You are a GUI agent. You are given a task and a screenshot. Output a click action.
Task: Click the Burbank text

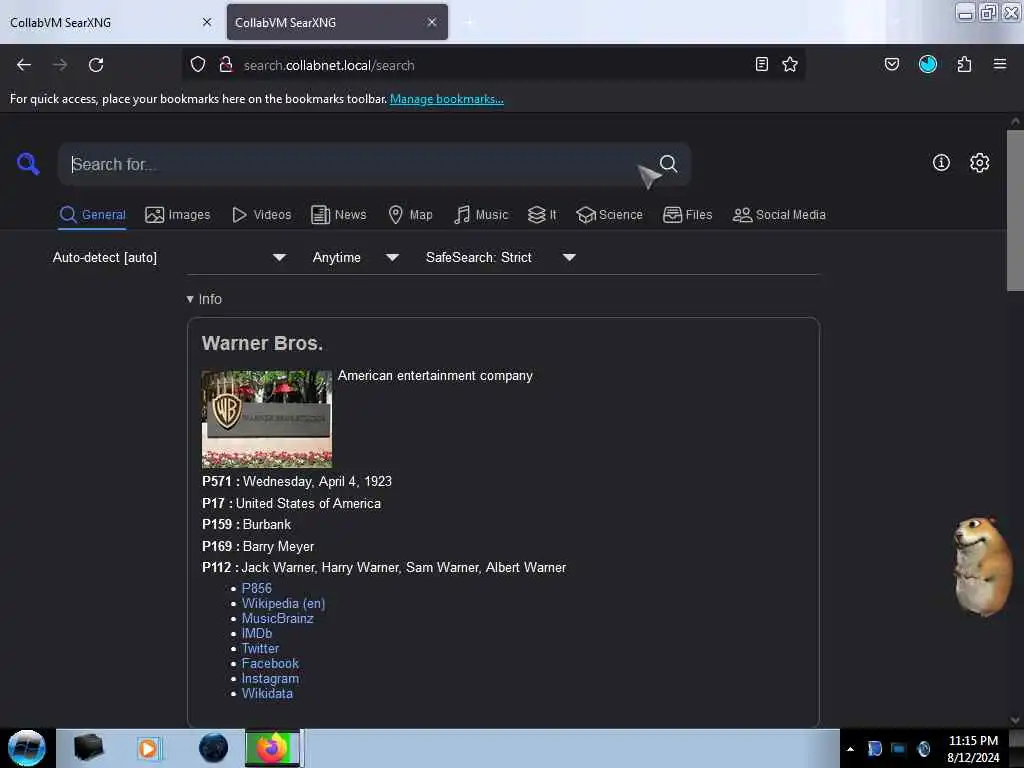click(x=266, y=524)
